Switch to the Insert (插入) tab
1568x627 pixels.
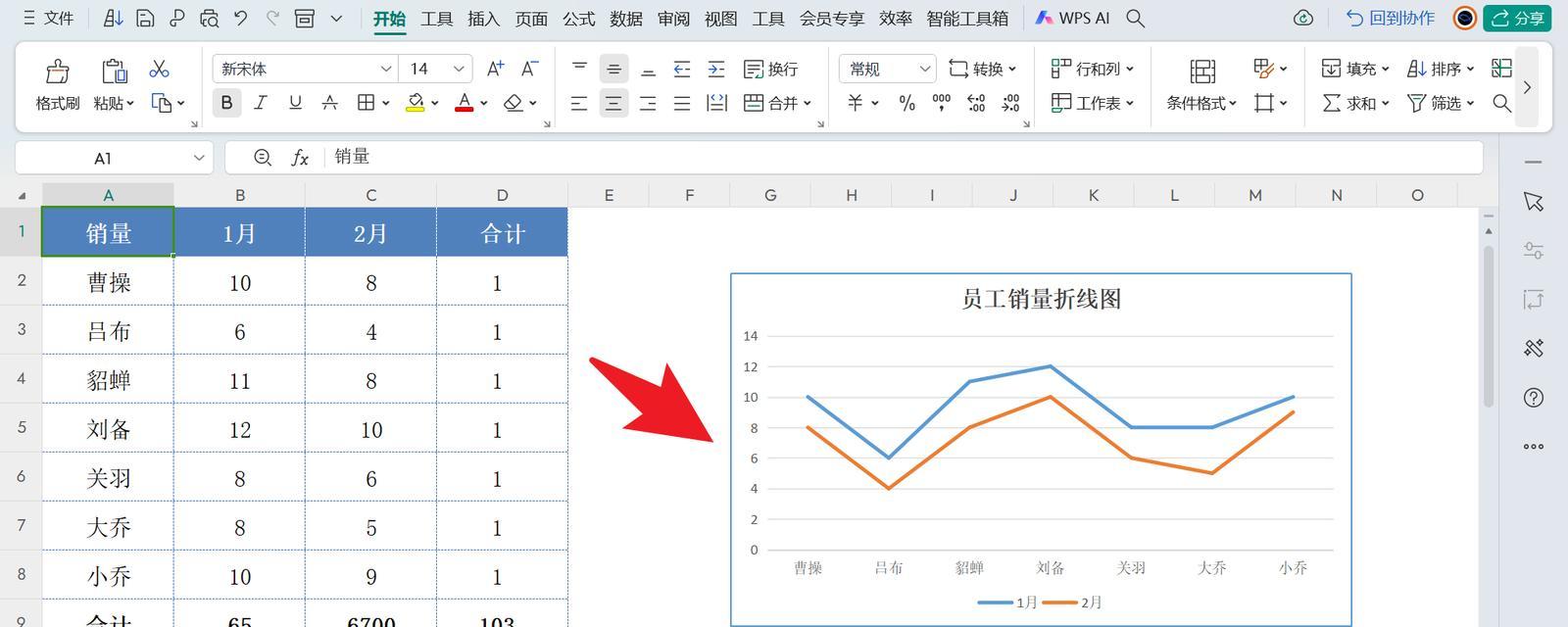(x=484, y=18)
